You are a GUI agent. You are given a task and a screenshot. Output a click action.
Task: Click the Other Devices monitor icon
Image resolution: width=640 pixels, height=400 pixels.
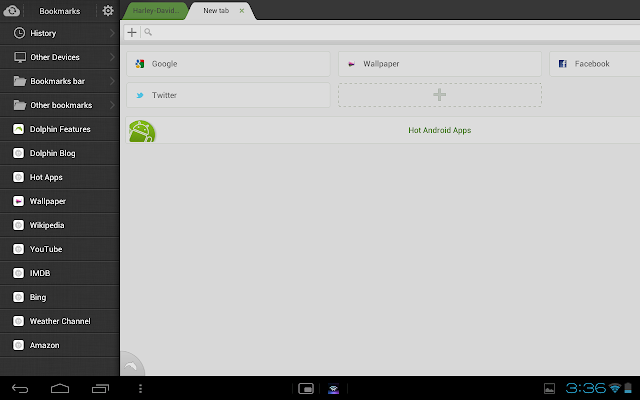pos(20,57)
